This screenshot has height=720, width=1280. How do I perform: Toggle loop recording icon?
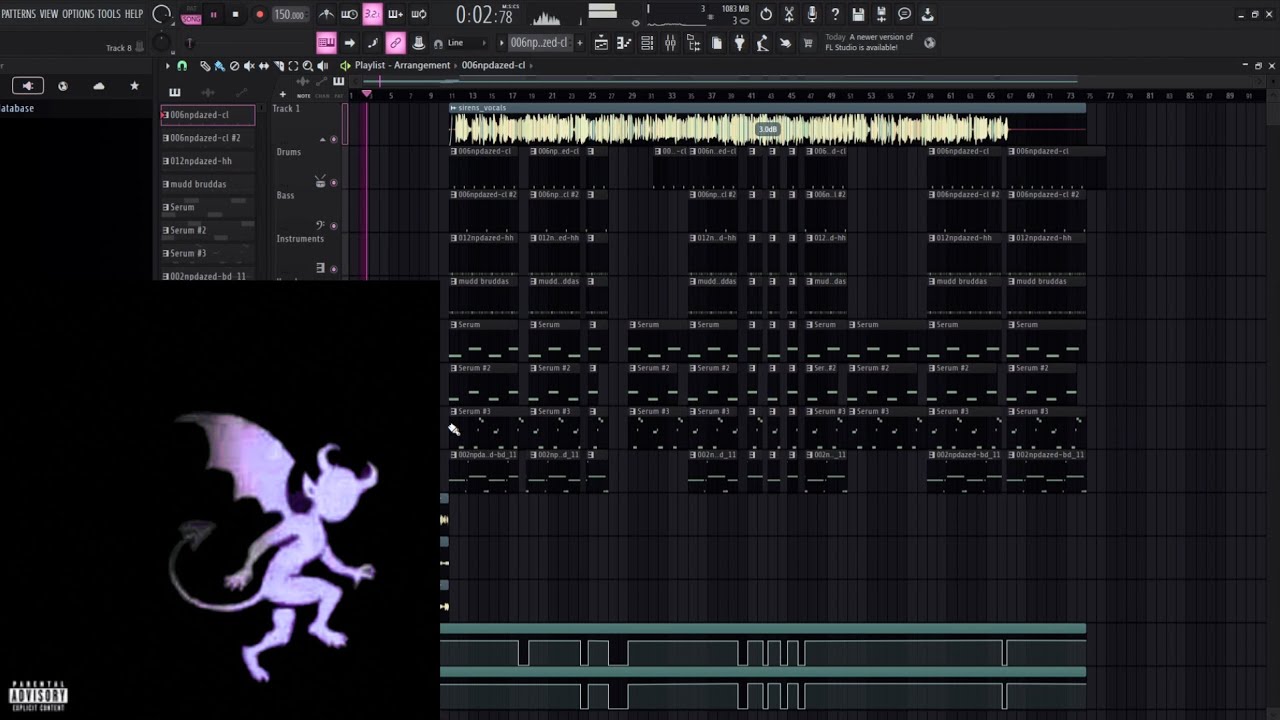(x=418, y=14)
